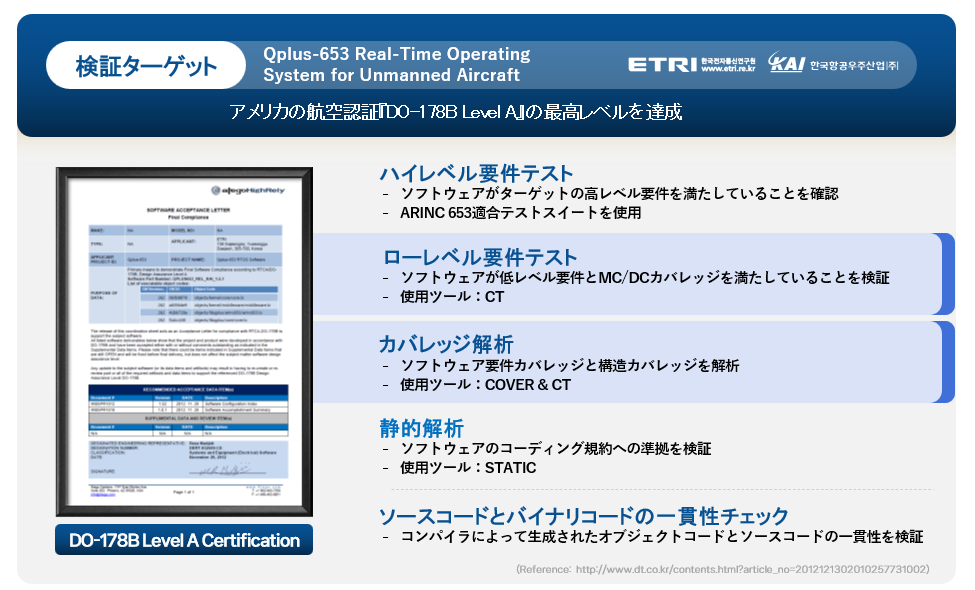The height and width of the screenshot is (590, 975).
Task: Open the framed certificate thumbnail
Action: coord(183,342)
